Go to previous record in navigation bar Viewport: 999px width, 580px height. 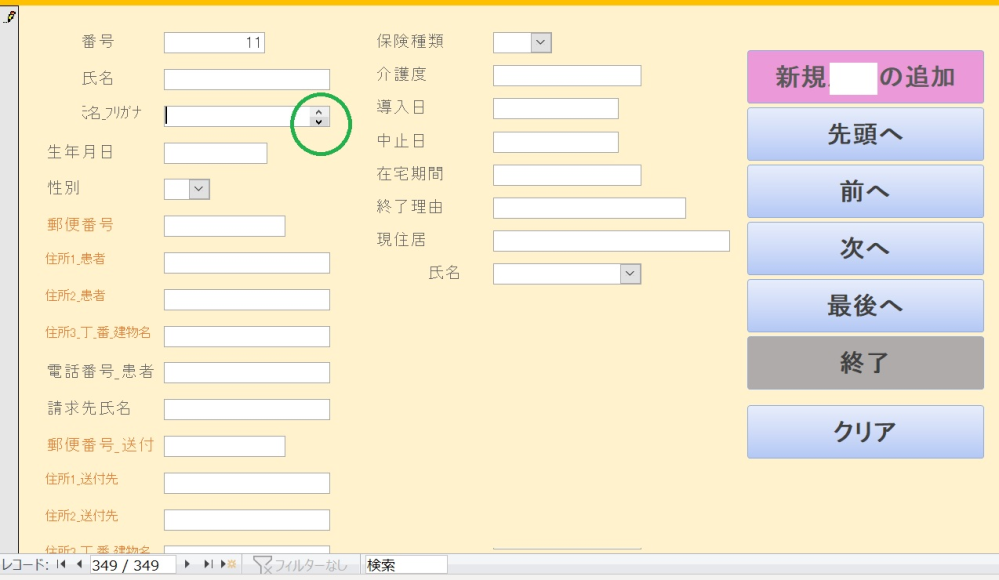tap(79, 564)
